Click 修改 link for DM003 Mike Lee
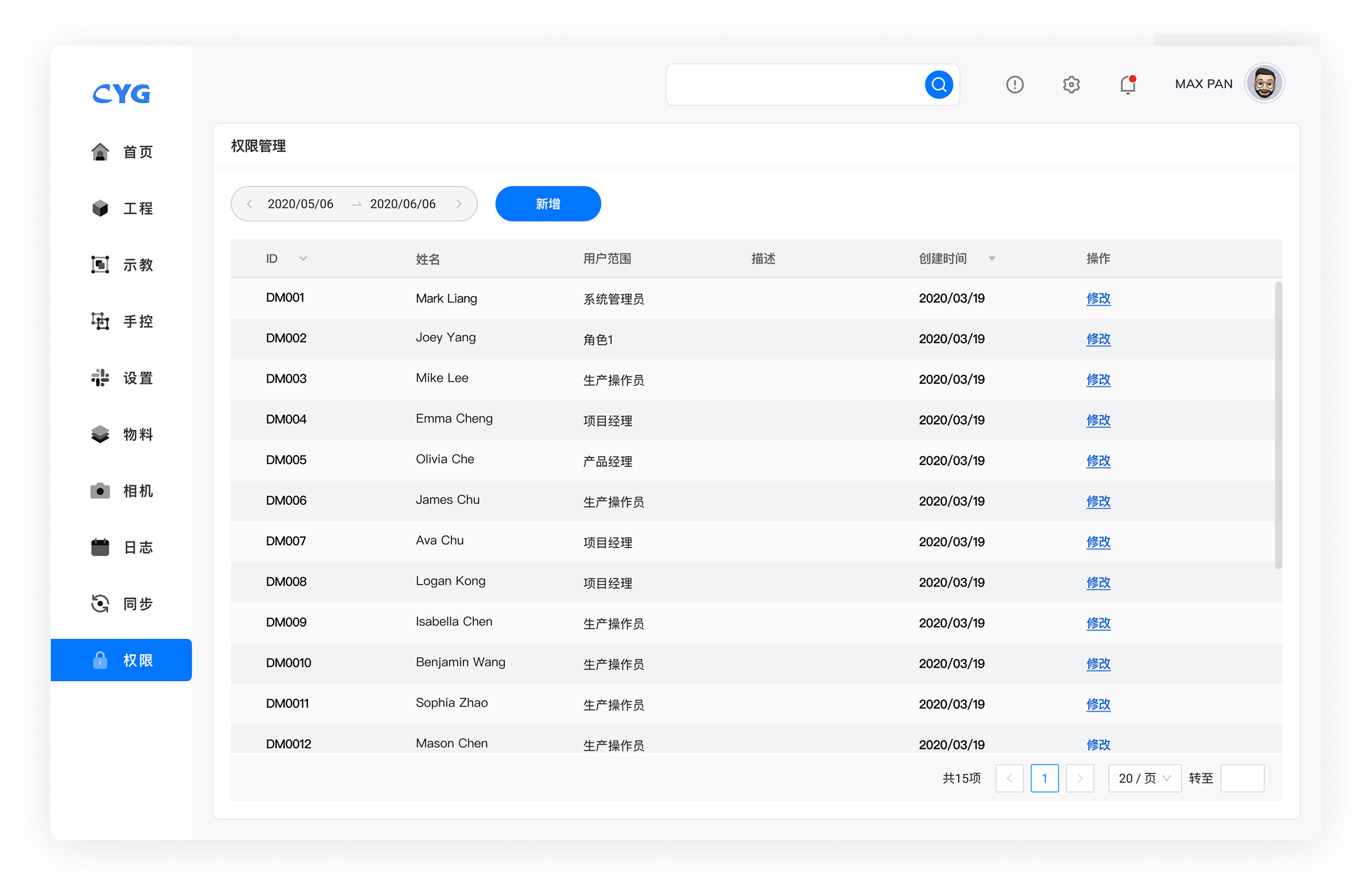 pyautogui.click(x=1098, y=379)
